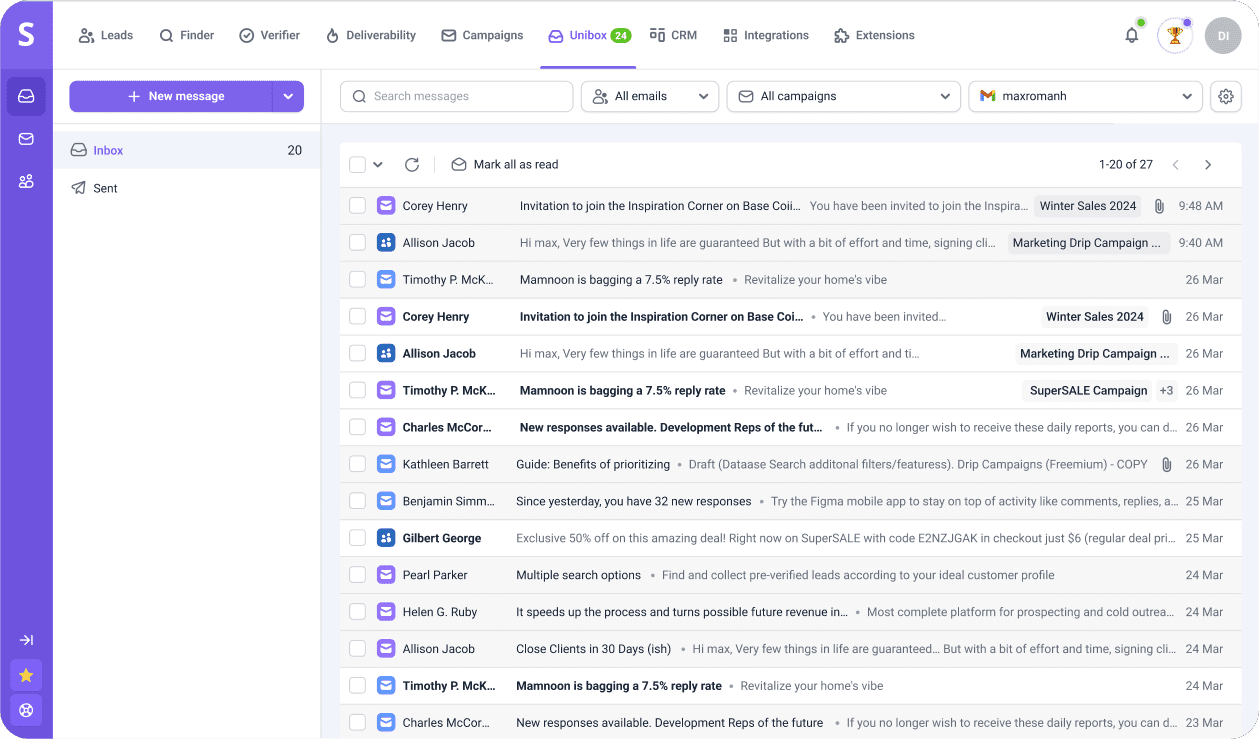The height and width of the screenshot is (739, 1259).
Task: Click the notifications bell icon
Action: [1131, 35]
